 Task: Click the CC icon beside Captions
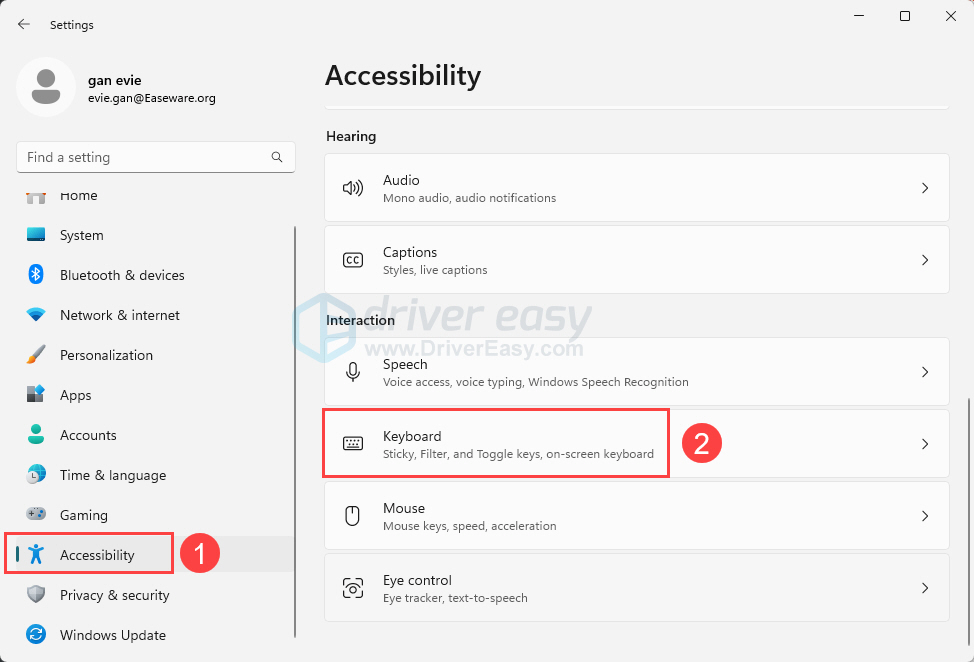[x=353, y=259]
